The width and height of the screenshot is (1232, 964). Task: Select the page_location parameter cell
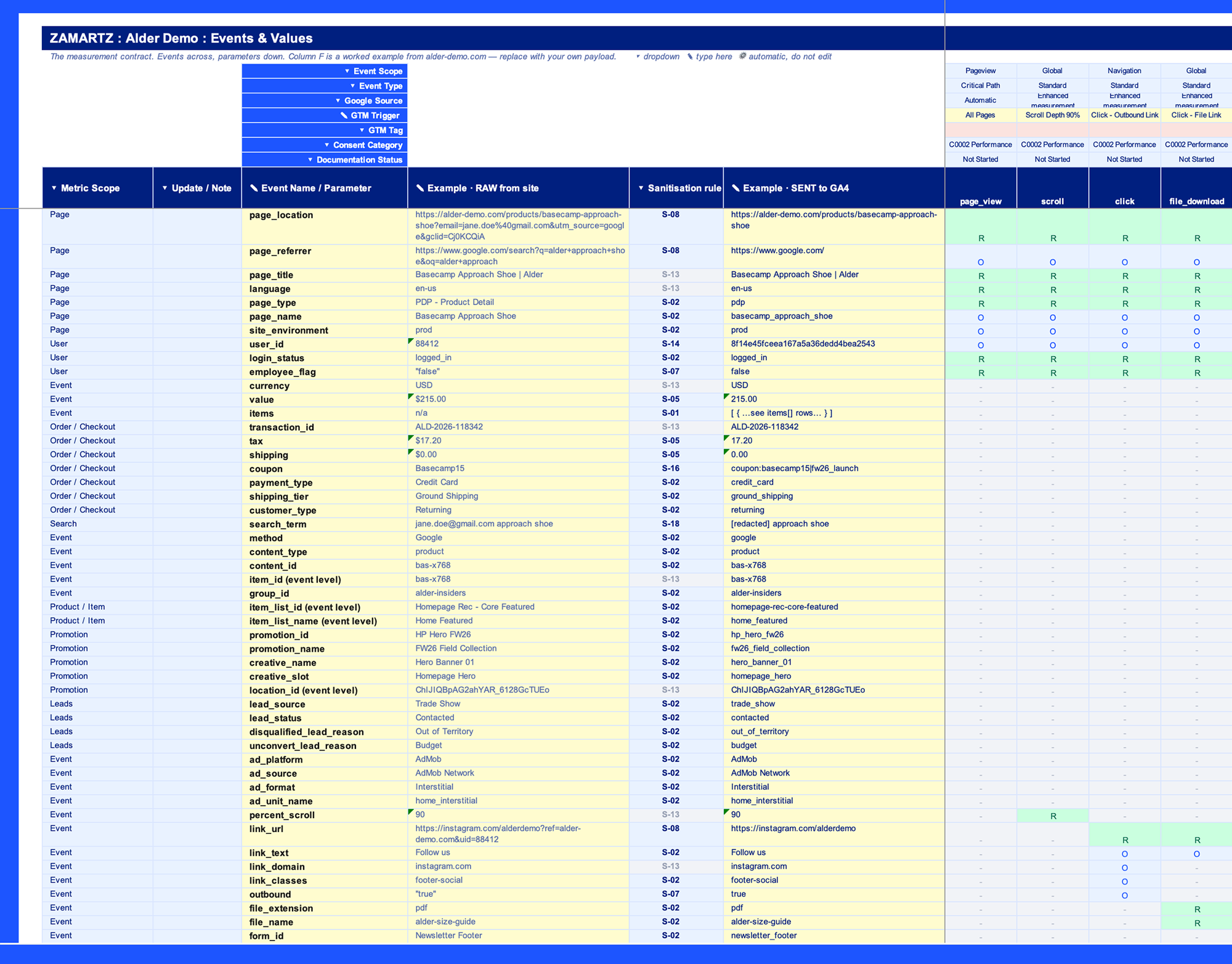pos(325,226)
